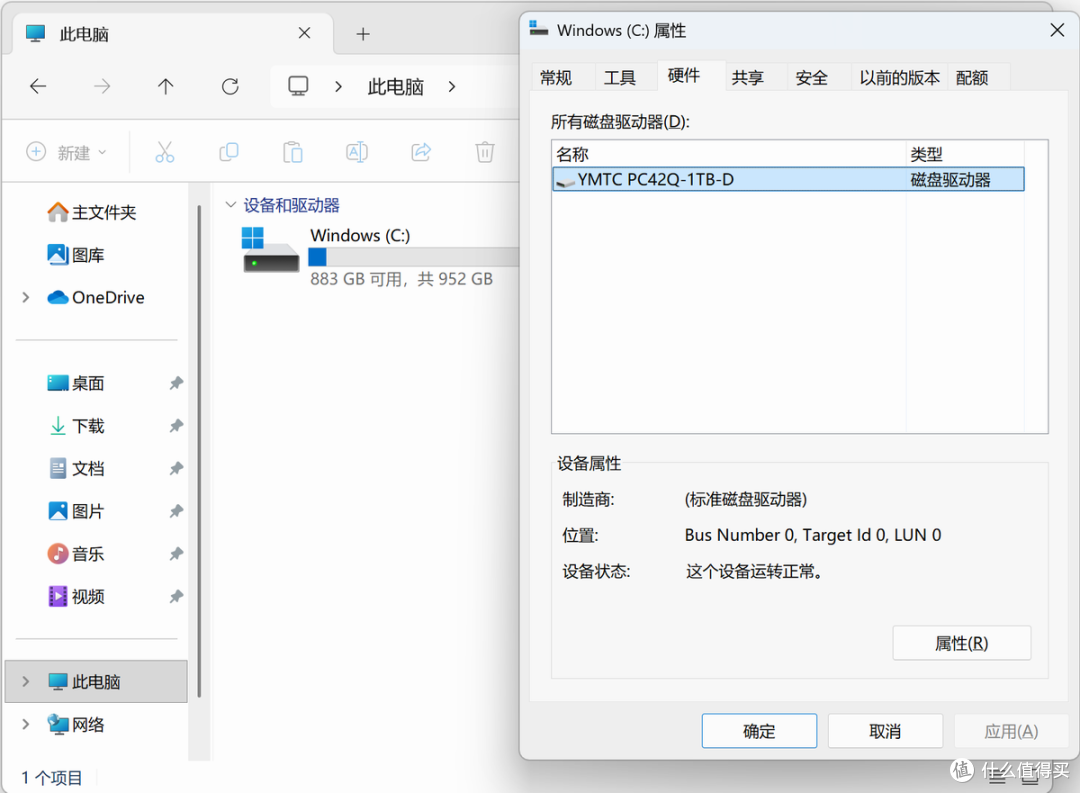Open 图片 quick access folder
The height and width of the screenshot is (793, 1080).
pyautogui.click(x=76, y=511)
